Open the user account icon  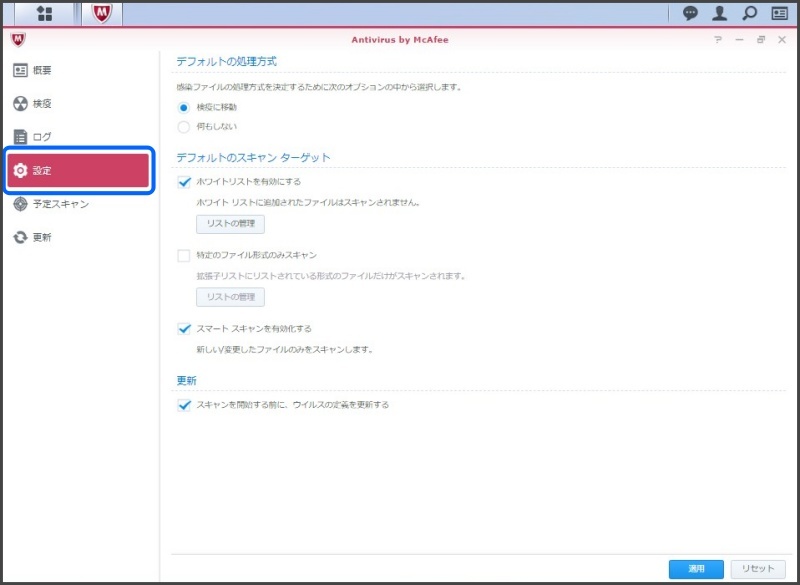coord(719,13)
